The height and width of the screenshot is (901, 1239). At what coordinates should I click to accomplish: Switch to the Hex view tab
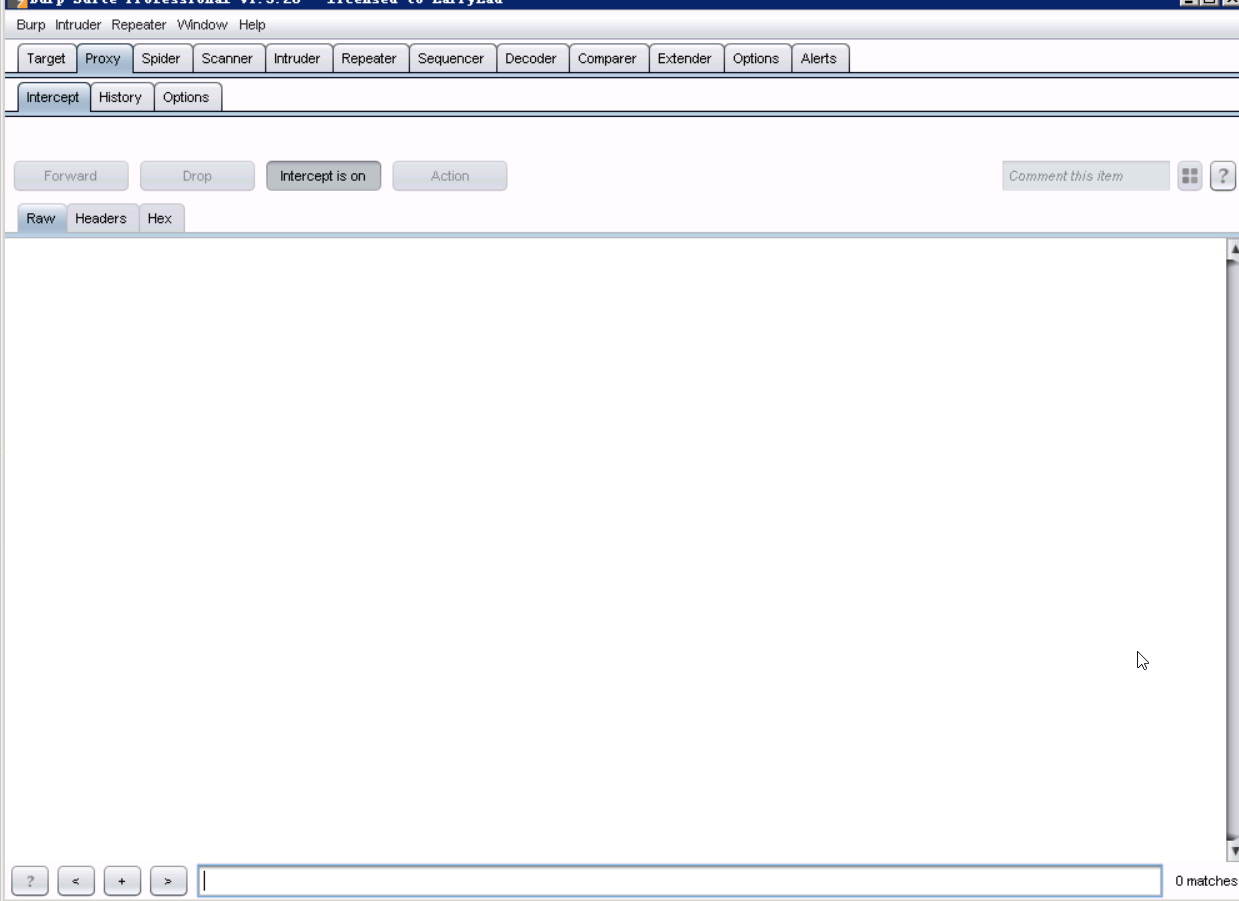coord(160,218)
